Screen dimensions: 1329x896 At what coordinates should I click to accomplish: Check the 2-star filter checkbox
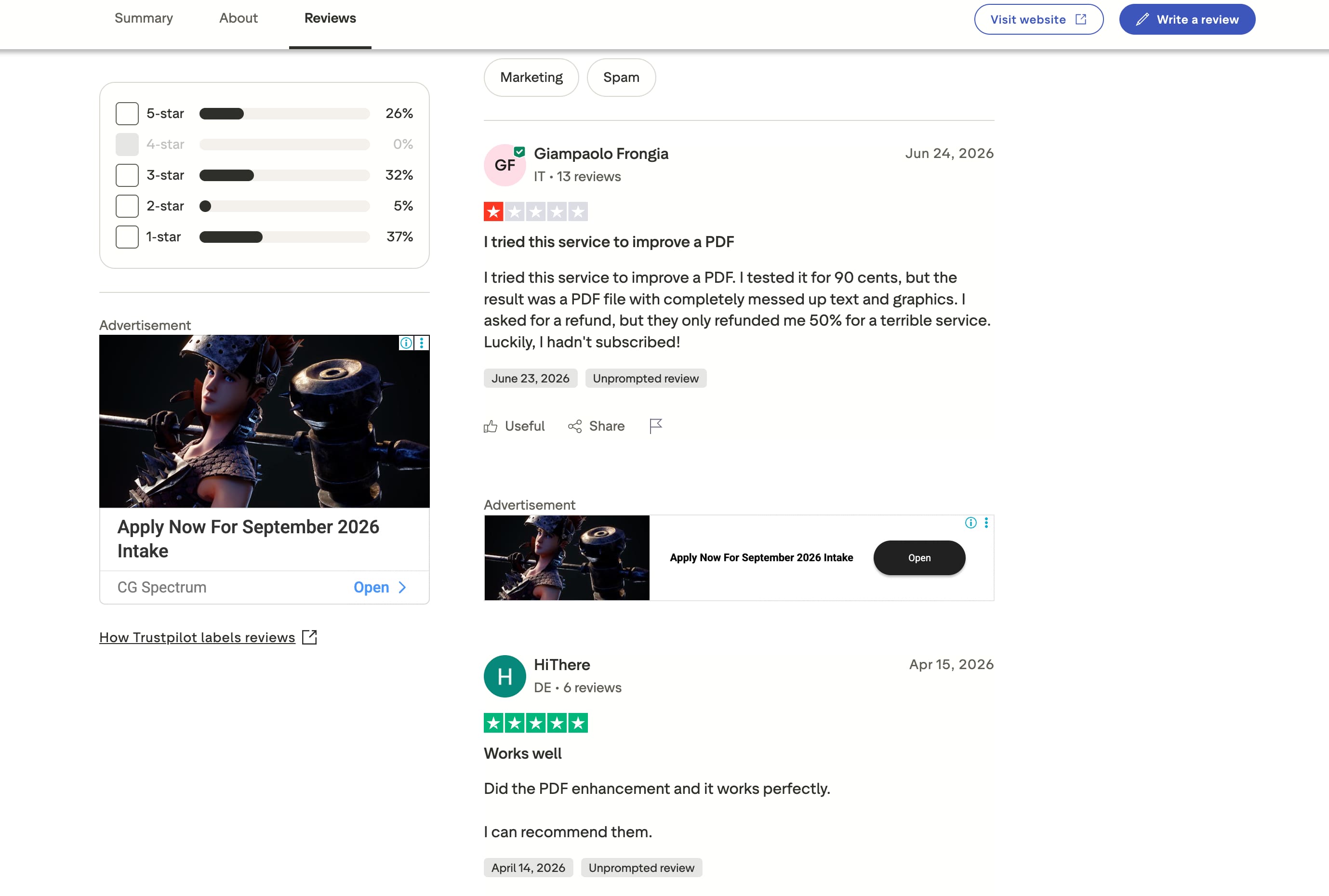pos(127,206)
